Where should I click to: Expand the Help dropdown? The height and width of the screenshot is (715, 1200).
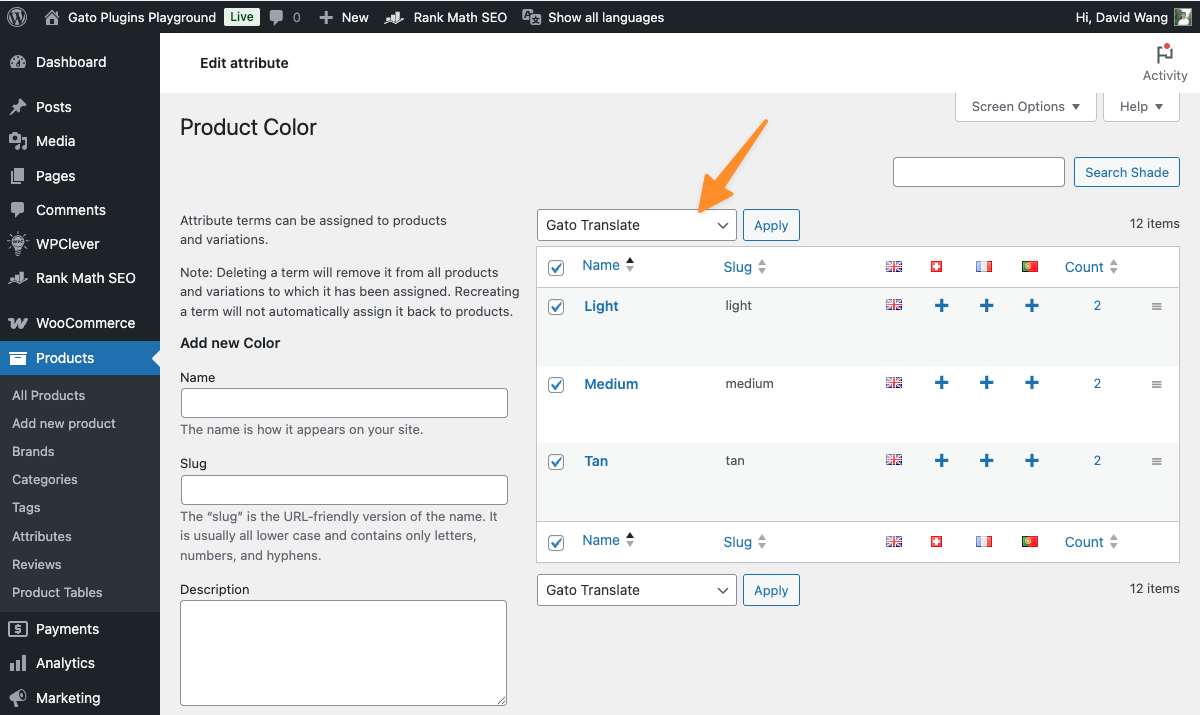1140,106
